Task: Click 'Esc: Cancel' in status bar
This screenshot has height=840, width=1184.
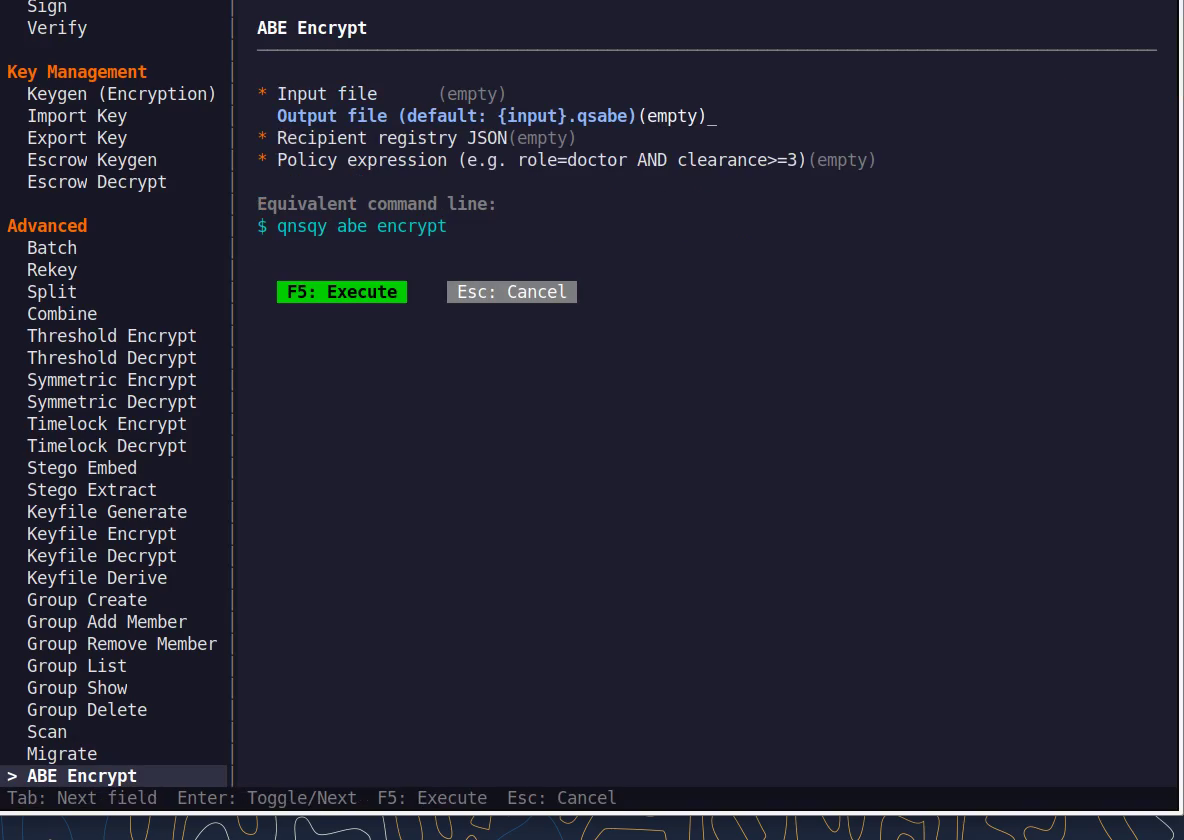Action: click(x=562, y=798)
